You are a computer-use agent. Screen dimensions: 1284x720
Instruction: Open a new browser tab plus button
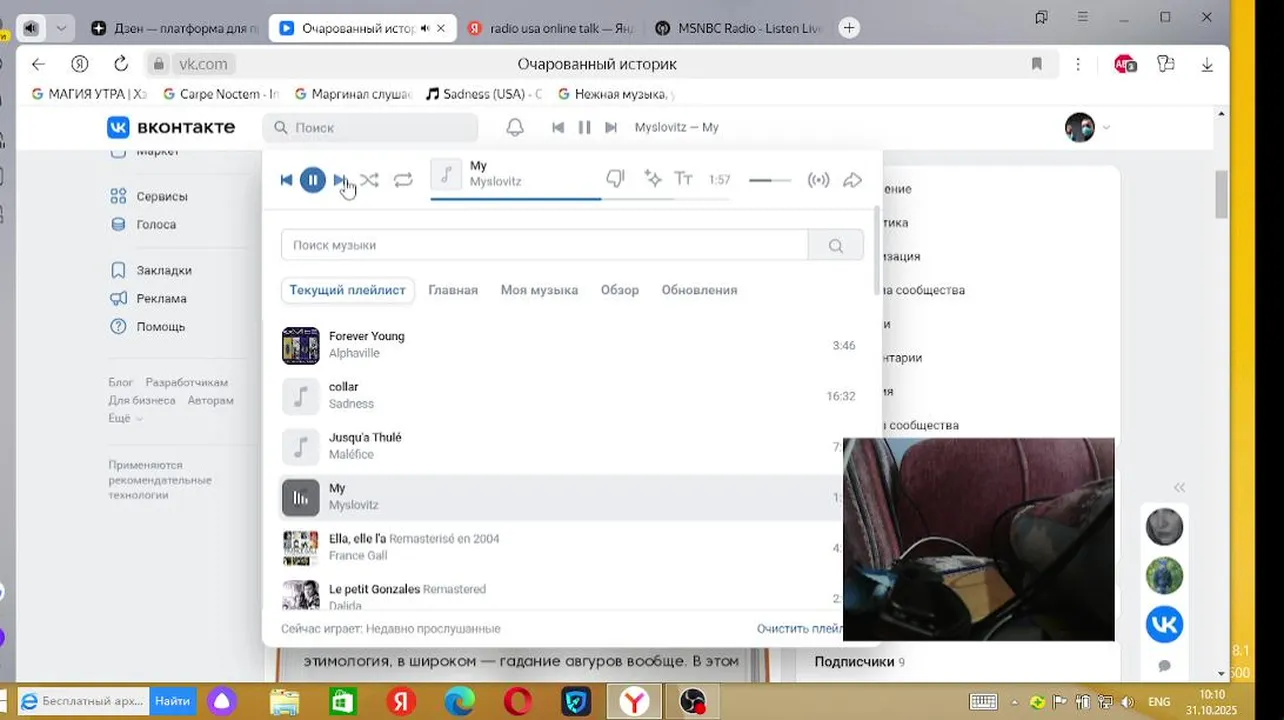849,28
